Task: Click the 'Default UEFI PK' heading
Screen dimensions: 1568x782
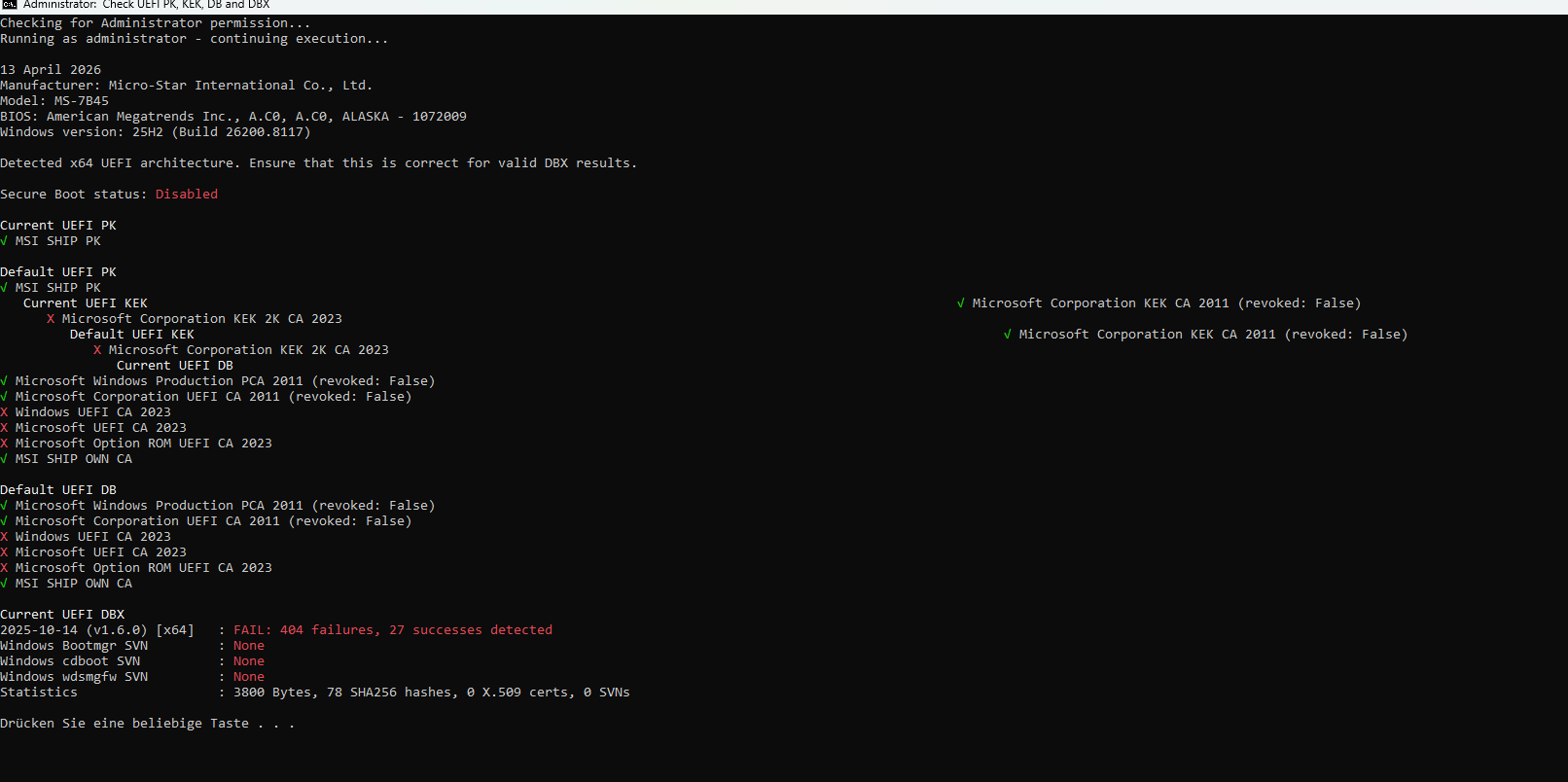Action: pyautogui.click(x=58, y=272)
